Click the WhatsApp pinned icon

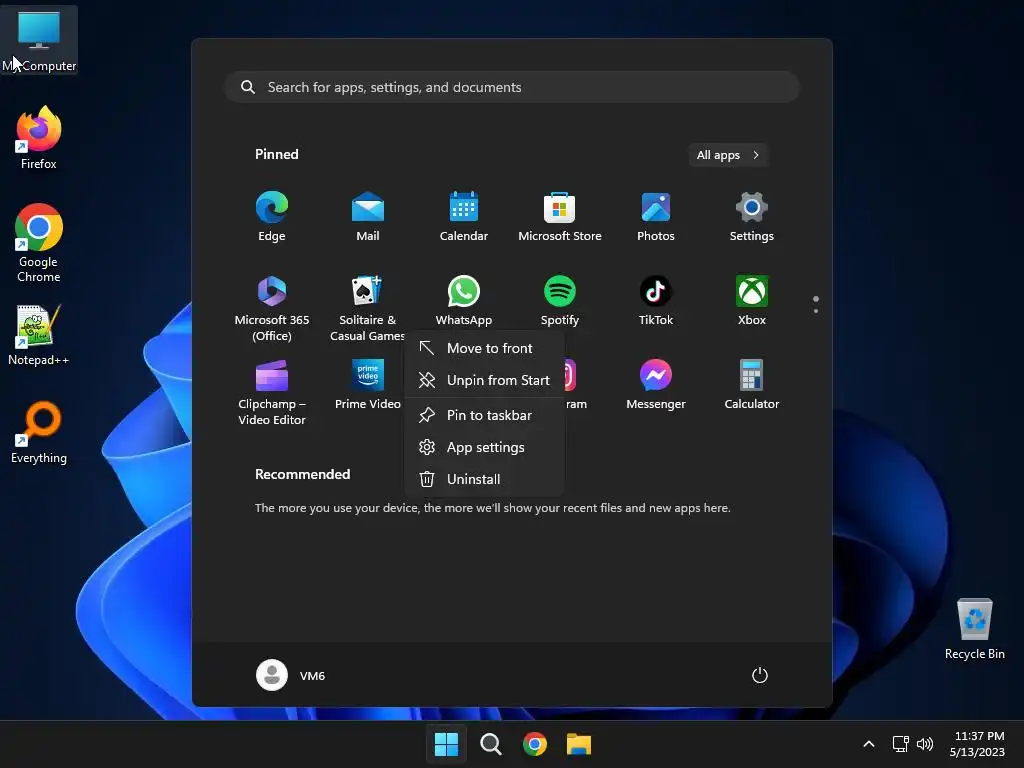tap(464, 300)
